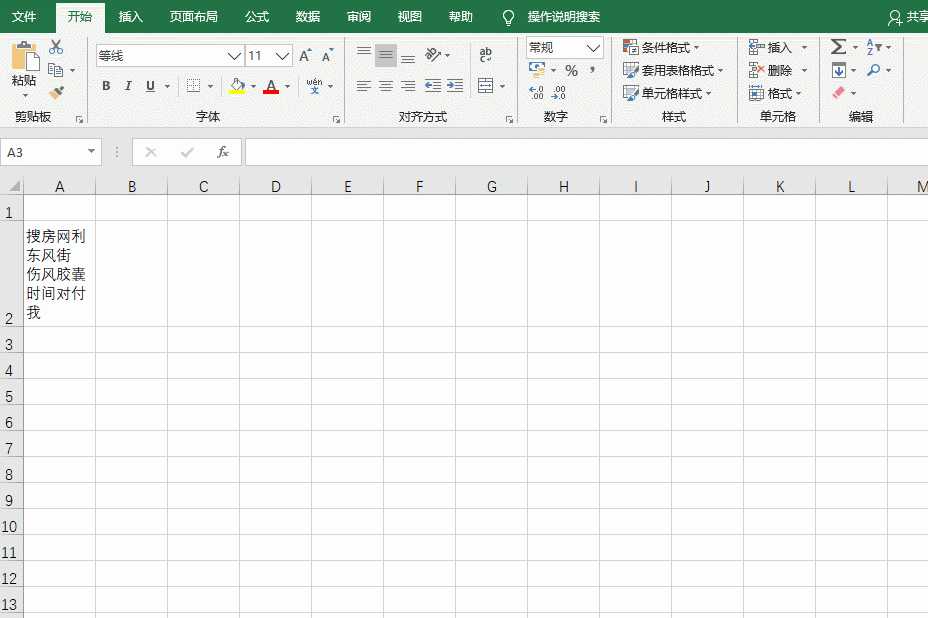Open the font color dropdown arrow

pyautogui.click(x=288, y=86)
